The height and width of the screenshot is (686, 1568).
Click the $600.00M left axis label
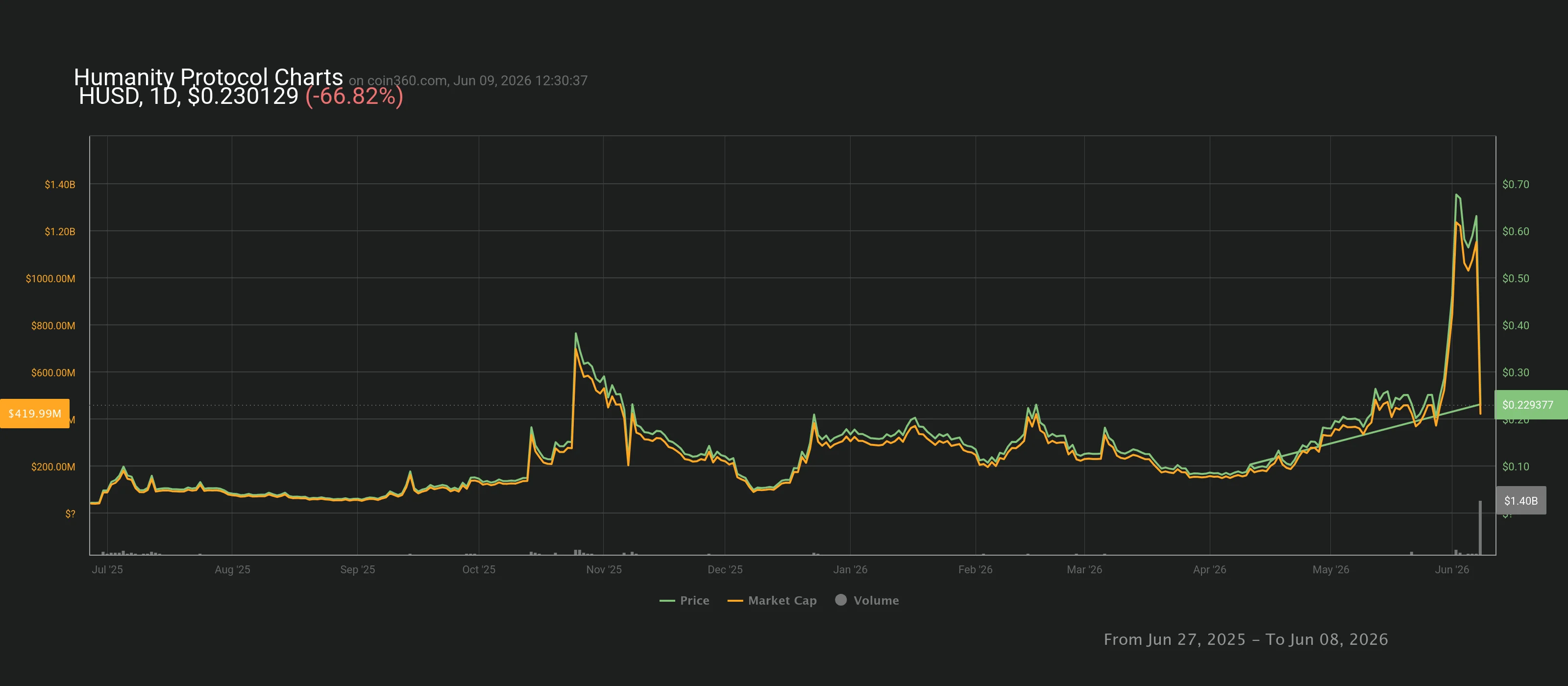pos(53,372)
